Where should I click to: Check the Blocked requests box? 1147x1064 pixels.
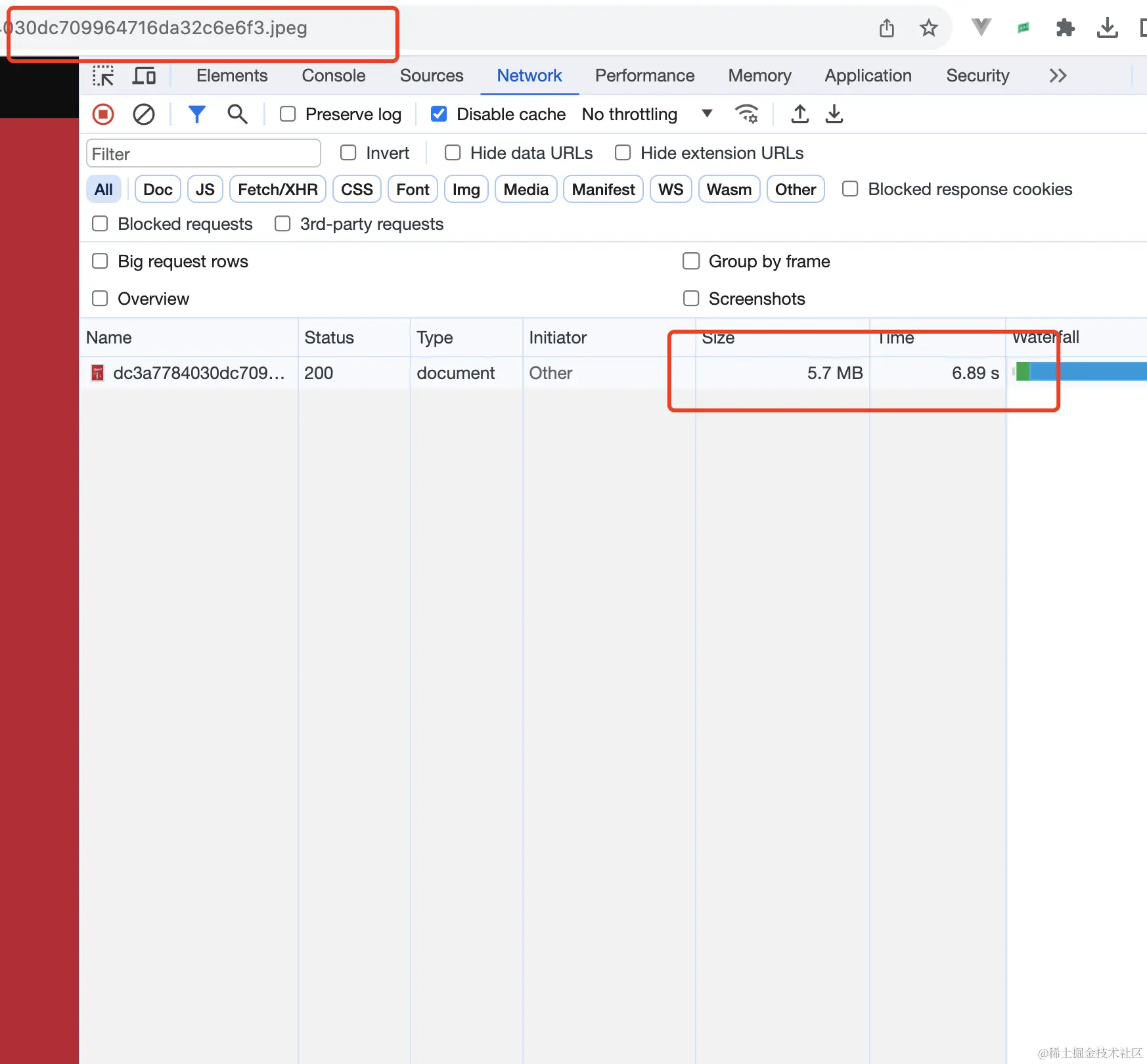tap(100, 224)
